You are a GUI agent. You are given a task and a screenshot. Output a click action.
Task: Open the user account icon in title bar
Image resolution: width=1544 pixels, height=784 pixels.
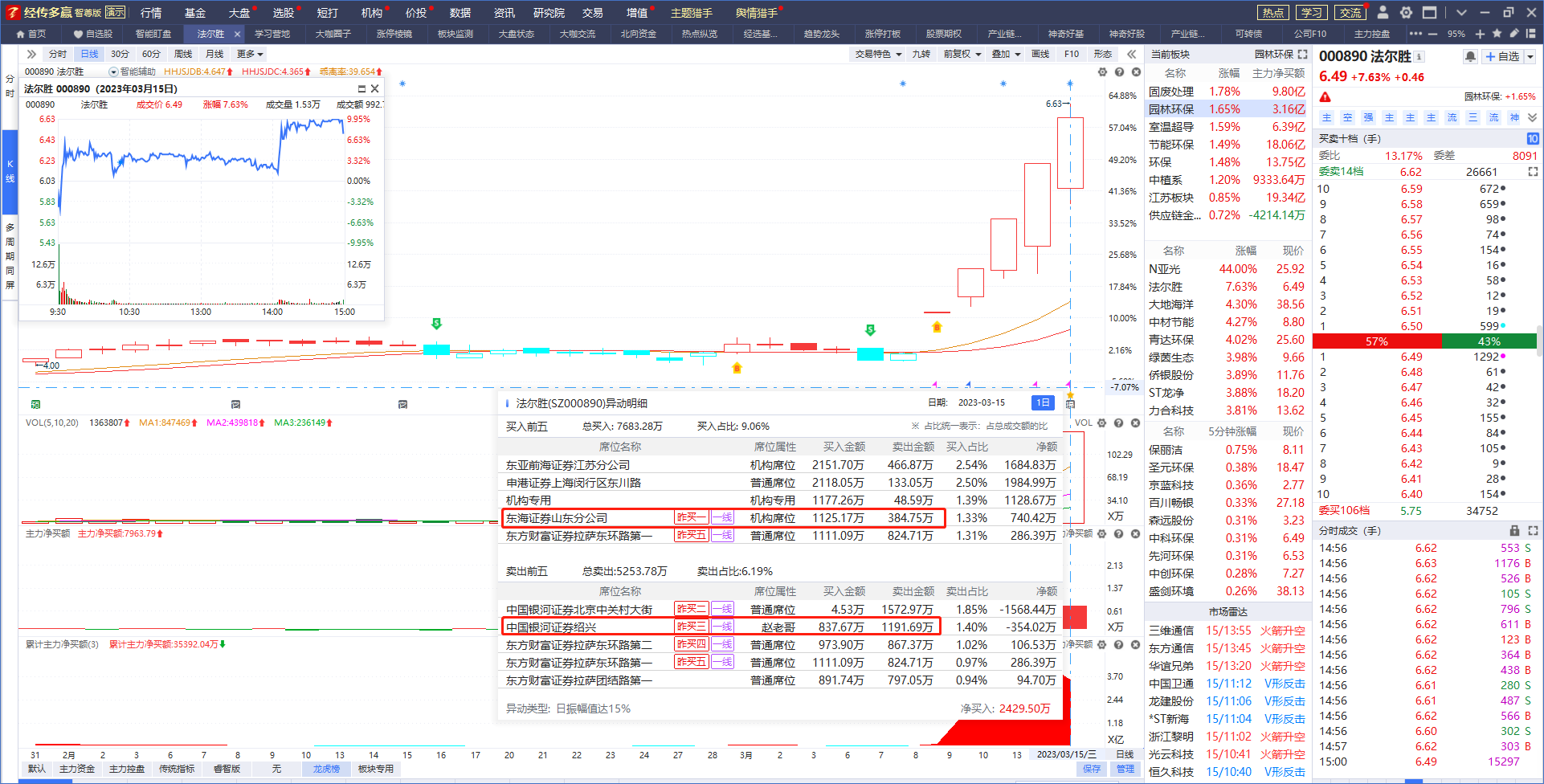(x=1383, y=12)
